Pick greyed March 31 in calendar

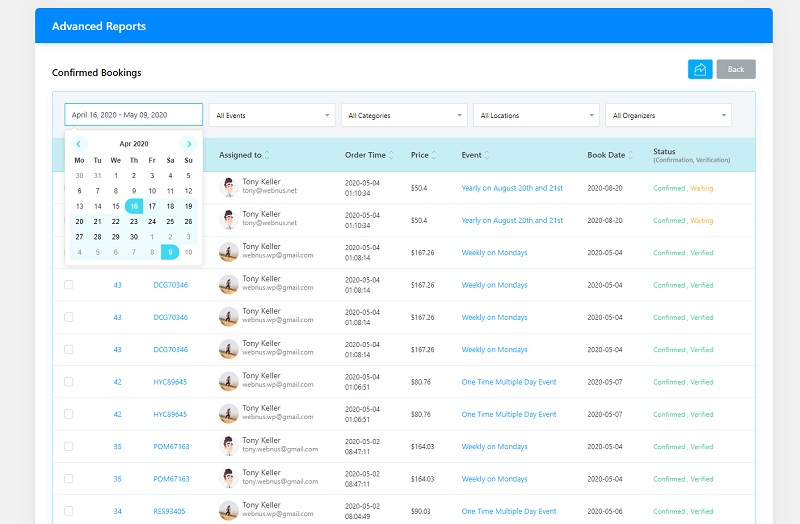pyautogui.click(x=97, y=176)
